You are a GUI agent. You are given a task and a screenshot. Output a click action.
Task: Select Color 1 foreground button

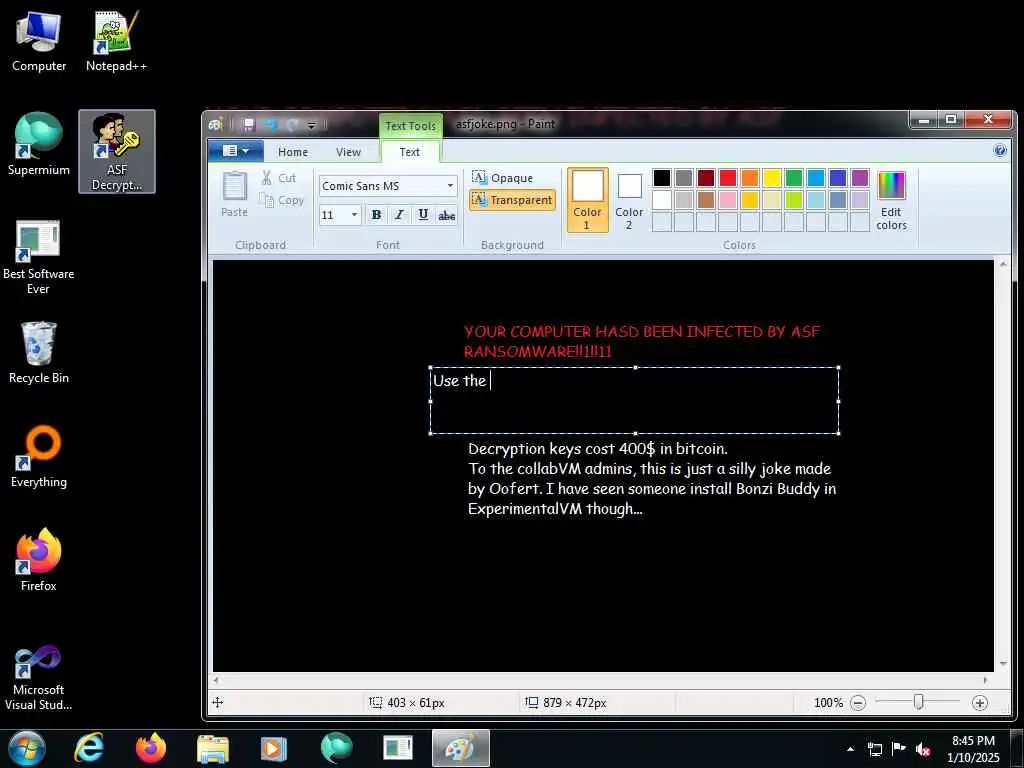587,200
